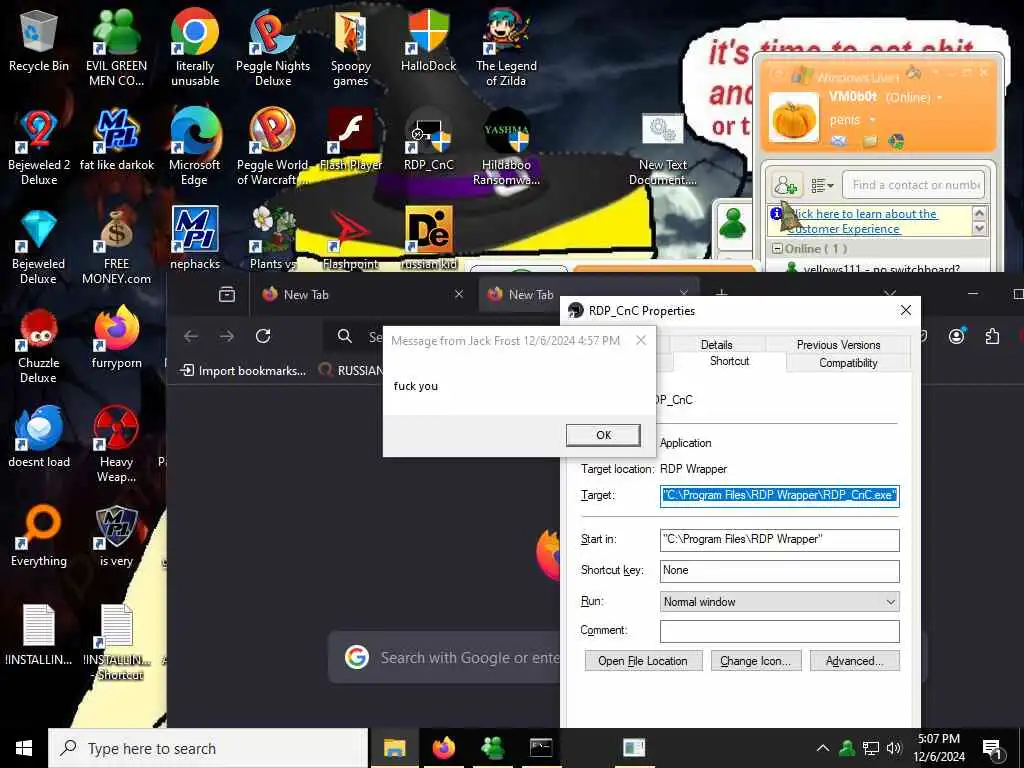Open File Explorer from the taskbar
Image resolution: width=1024 pixels, height=768 pixels.
(394, 748)
